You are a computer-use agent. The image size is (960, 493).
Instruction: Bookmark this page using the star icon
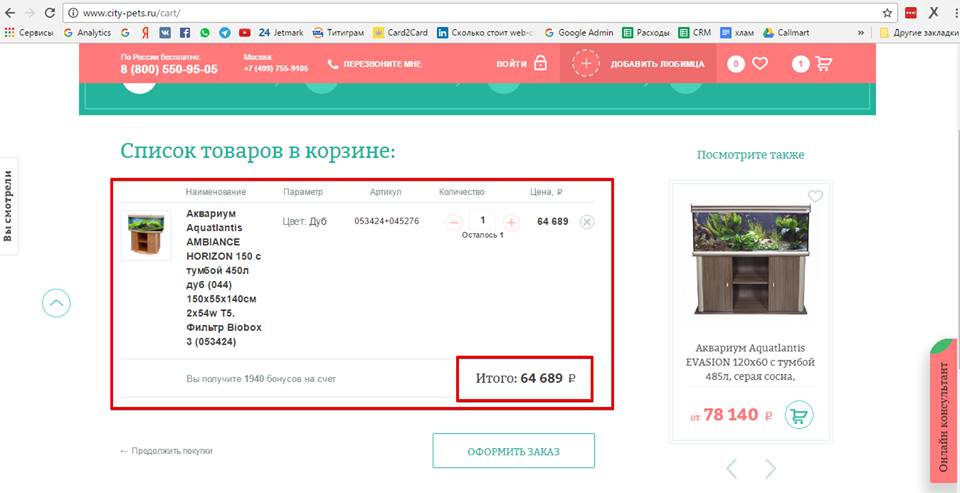887,13
